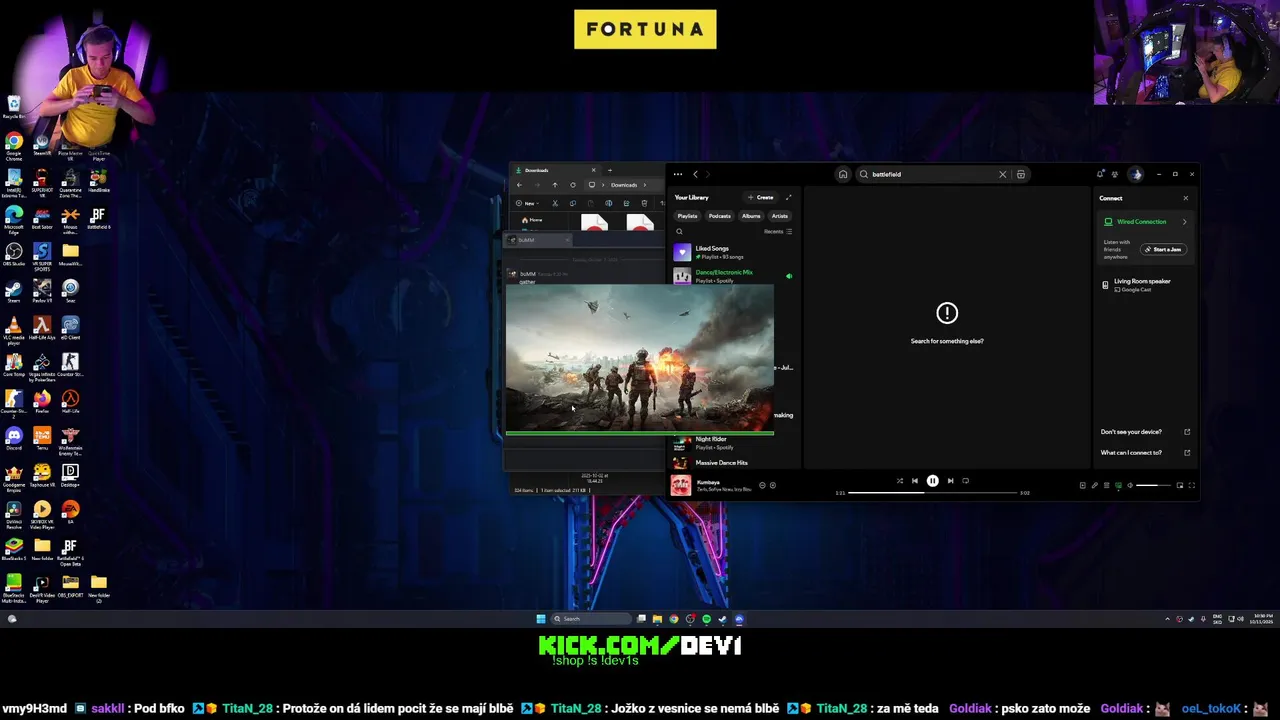Viewport: 1280px width, 720px height.
Task: Go back in Spotify navigation
Action: click(x=695, y=174)
